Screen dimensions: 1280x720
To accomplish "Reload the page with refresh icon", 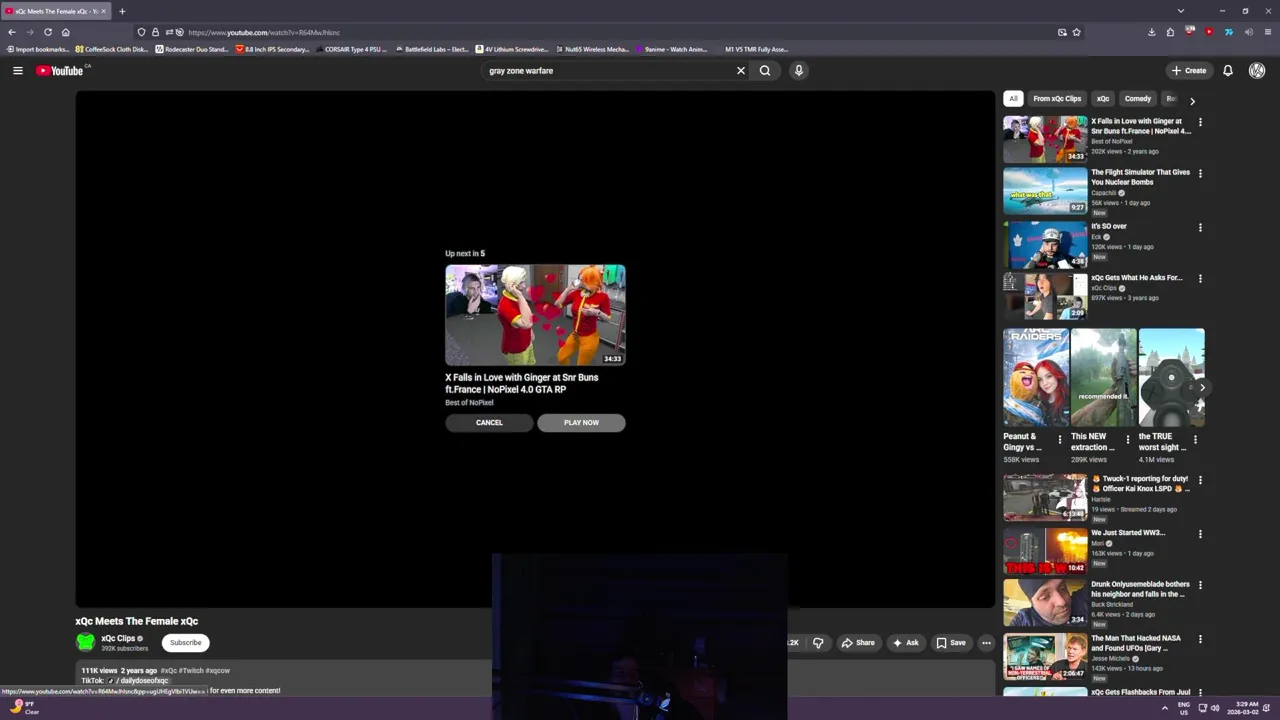I will point(47,32).
